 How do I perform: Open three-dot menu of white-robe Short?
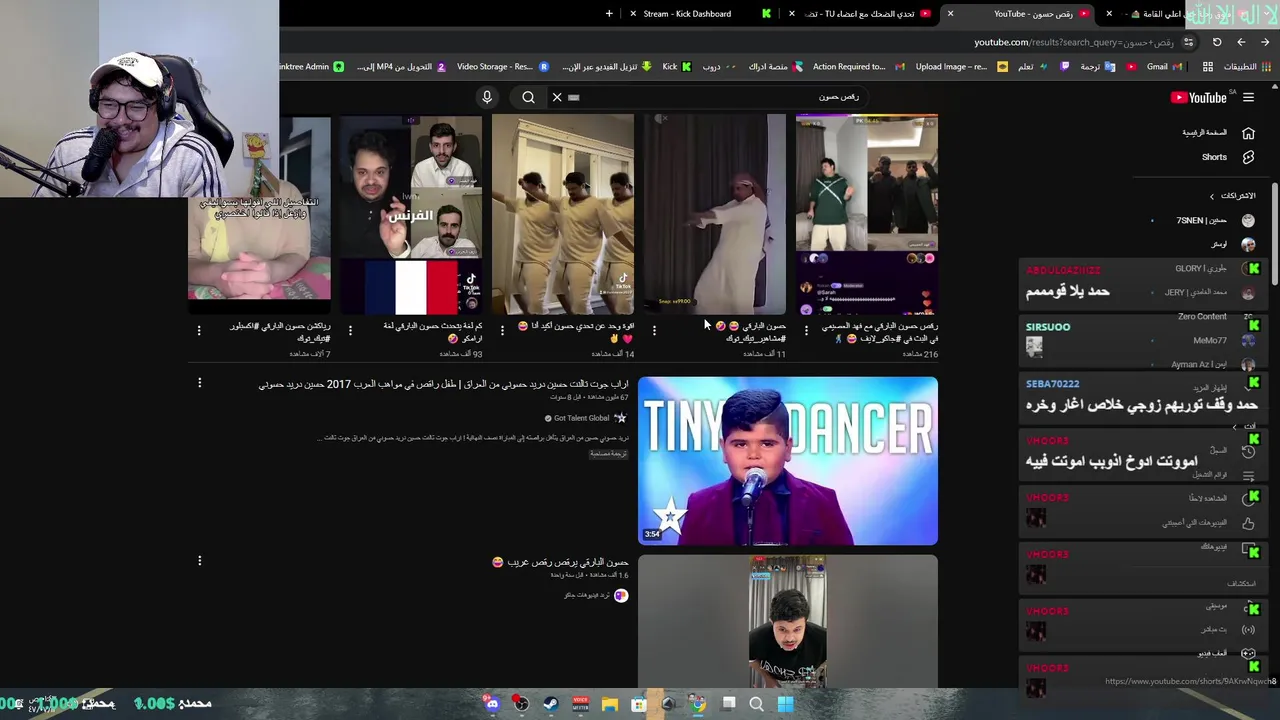pos(654,330)
